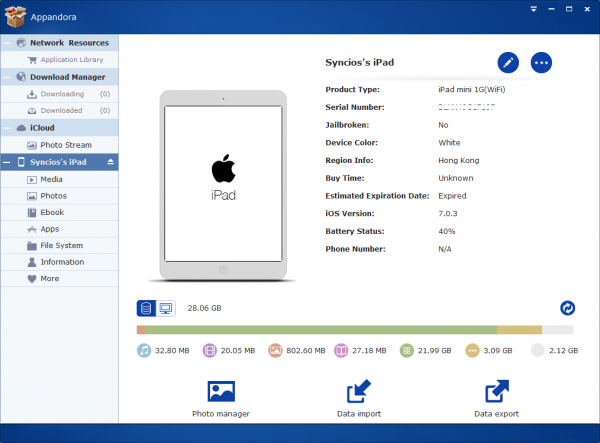
Task: Click the iPad mini 1G(WiFi) value
Action: 472,90
